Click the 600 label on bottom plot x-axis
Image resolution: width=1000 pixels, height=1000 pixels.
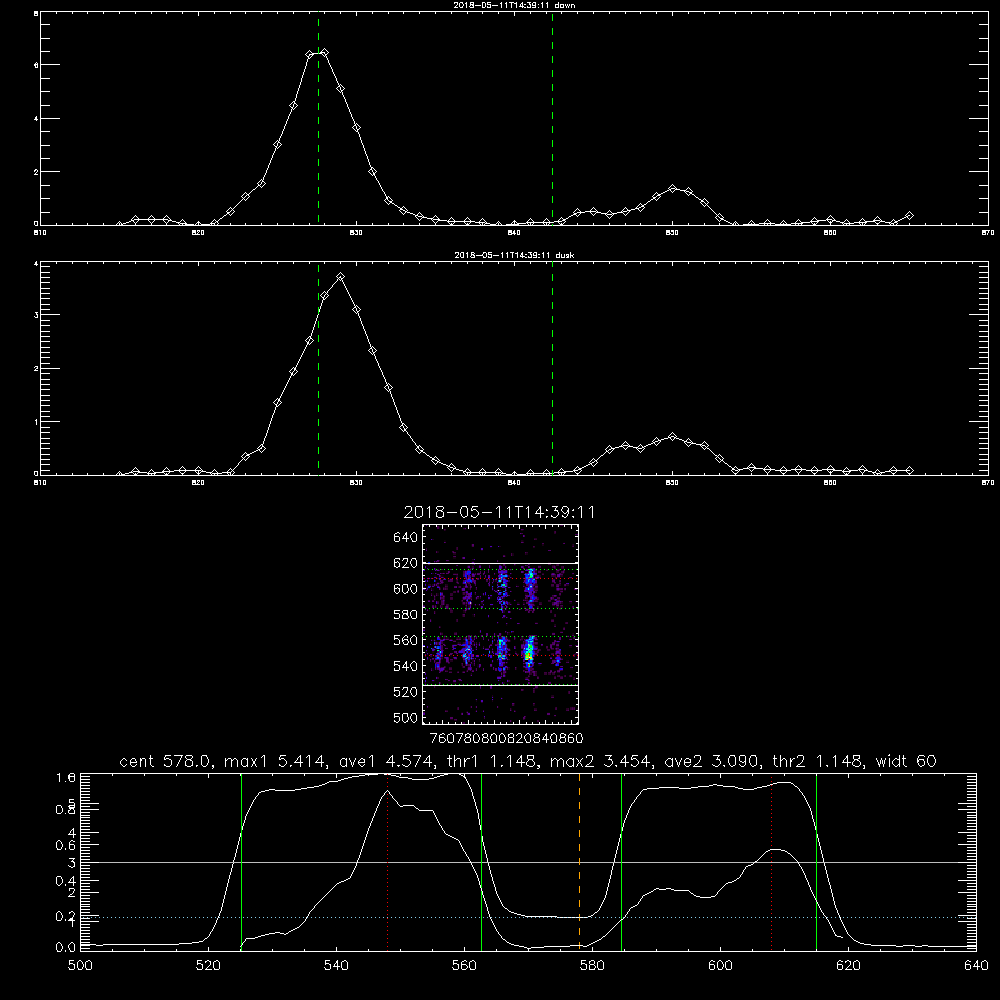[720, 966]
